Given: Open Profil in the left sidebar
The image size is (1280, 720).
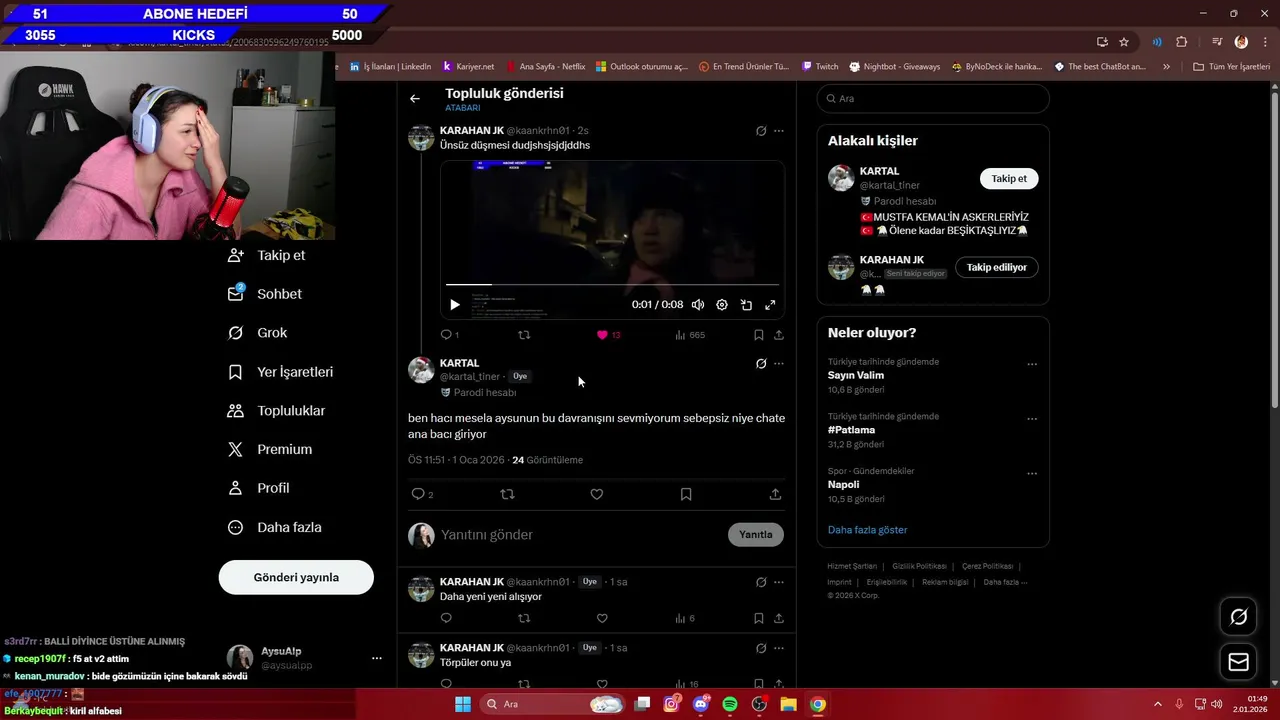Looking at the screenshot, I should (x=259, y=488).
